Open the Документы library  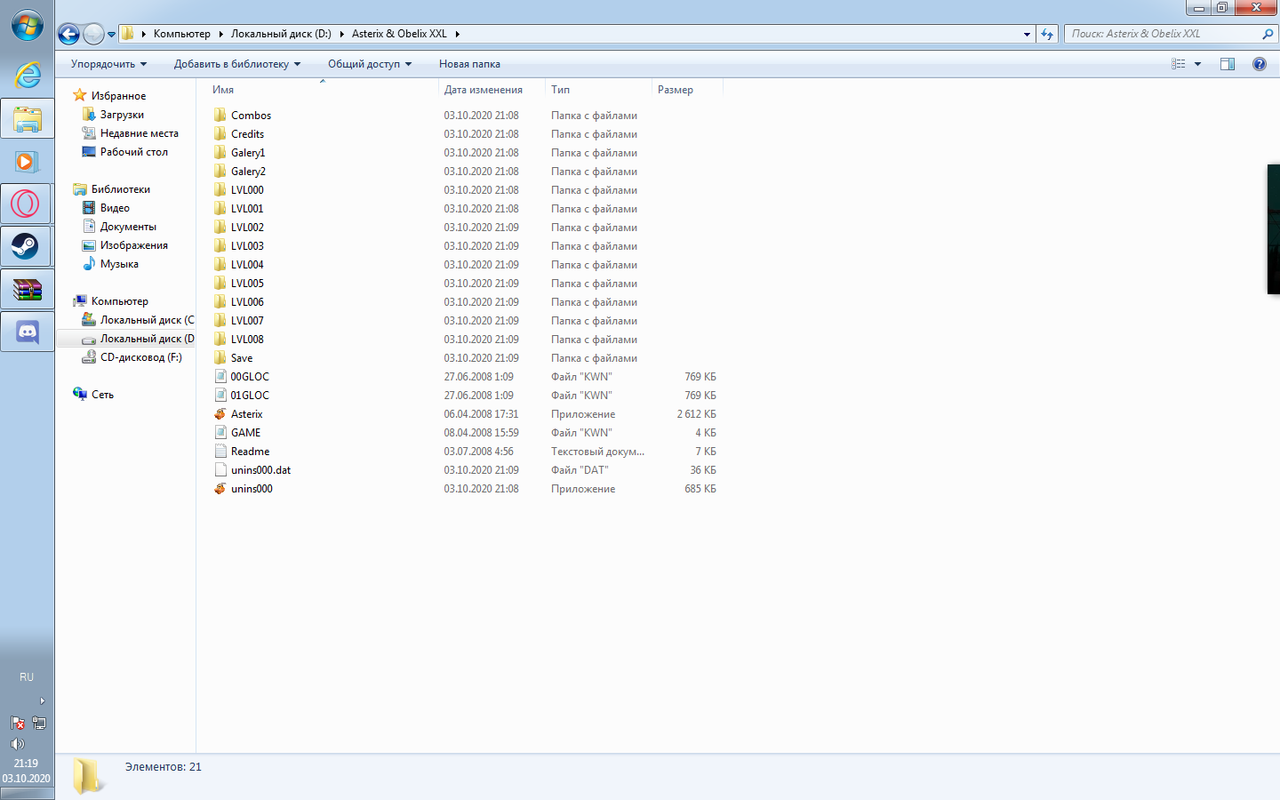(x=128, y=227)
